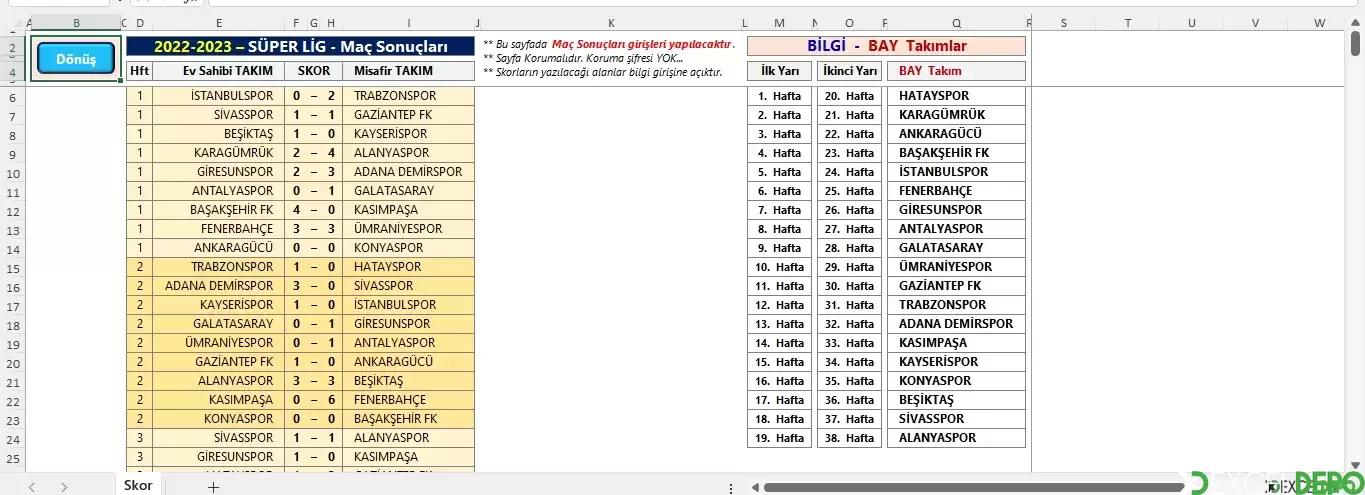The image size is (1365, 495).
Task: Select GALATASARAY vs GİRESUNSPOR score cell
Action: [x=313, y=324]
